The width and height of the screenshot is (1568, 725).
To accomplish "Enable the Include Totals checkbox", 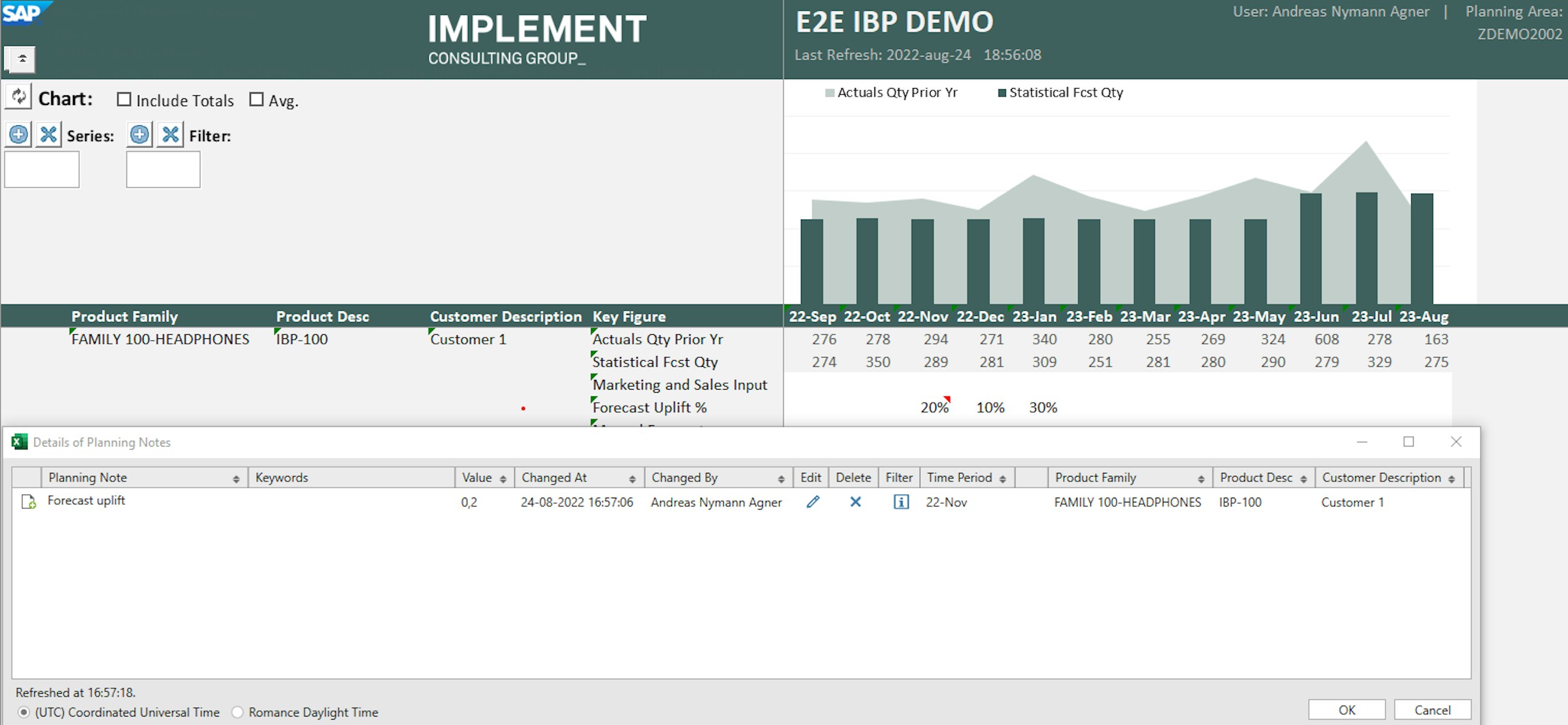I will coord(124,100).
